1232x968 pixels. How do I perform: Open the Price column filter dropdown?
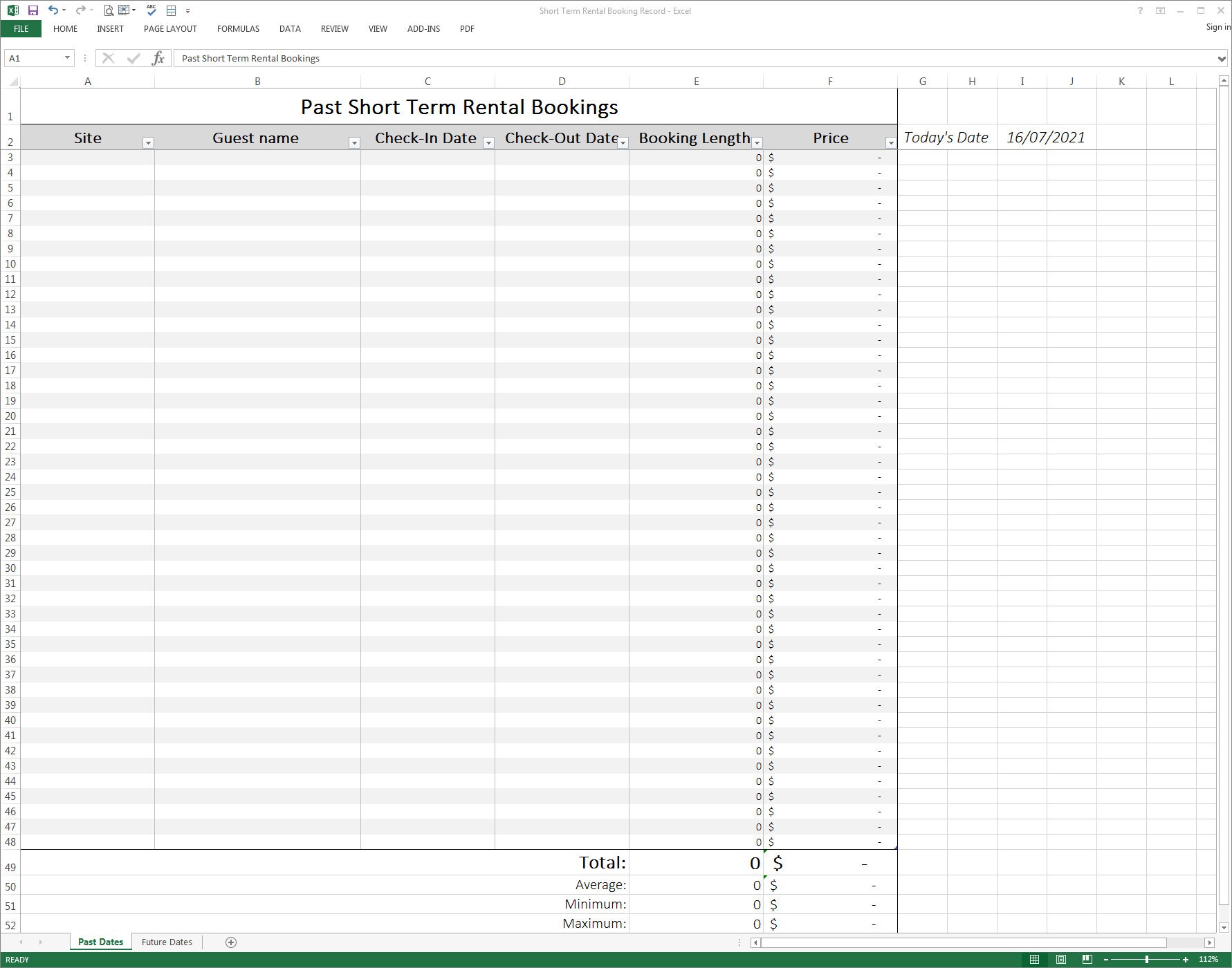pos(891,143)
